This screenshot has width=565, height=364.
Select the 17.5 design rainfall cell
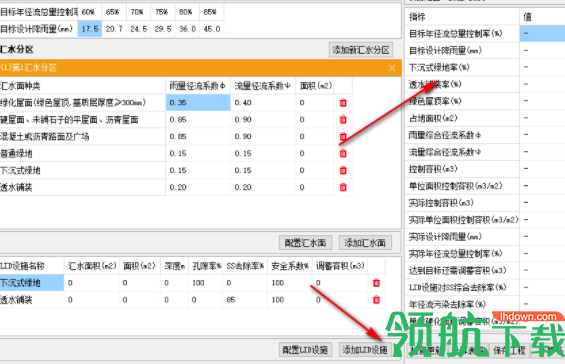(x=90, y=29)
